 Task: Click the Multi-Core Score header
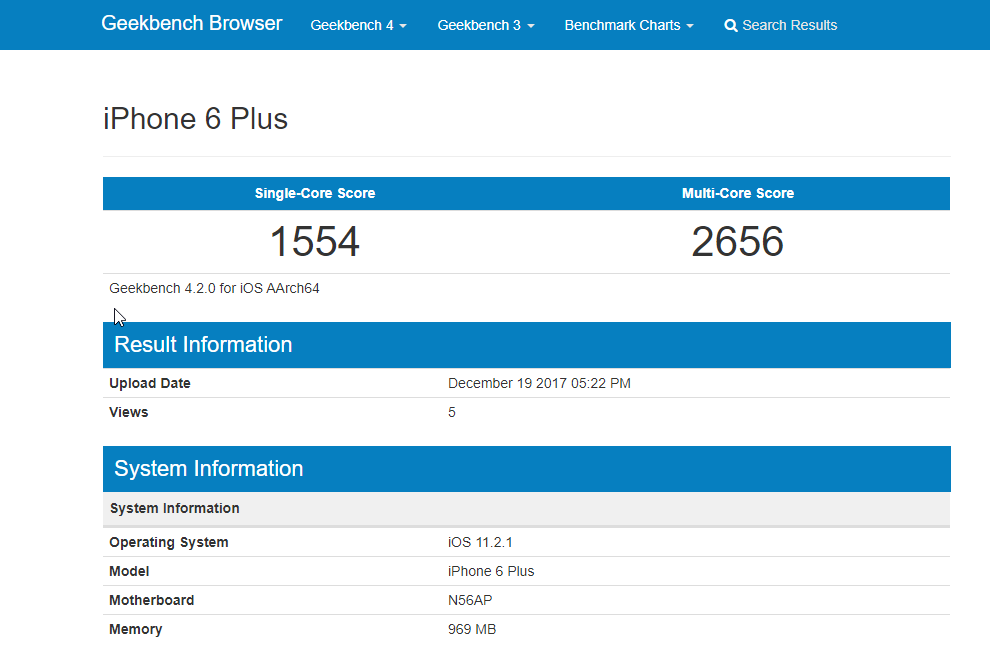click(737, 193)
